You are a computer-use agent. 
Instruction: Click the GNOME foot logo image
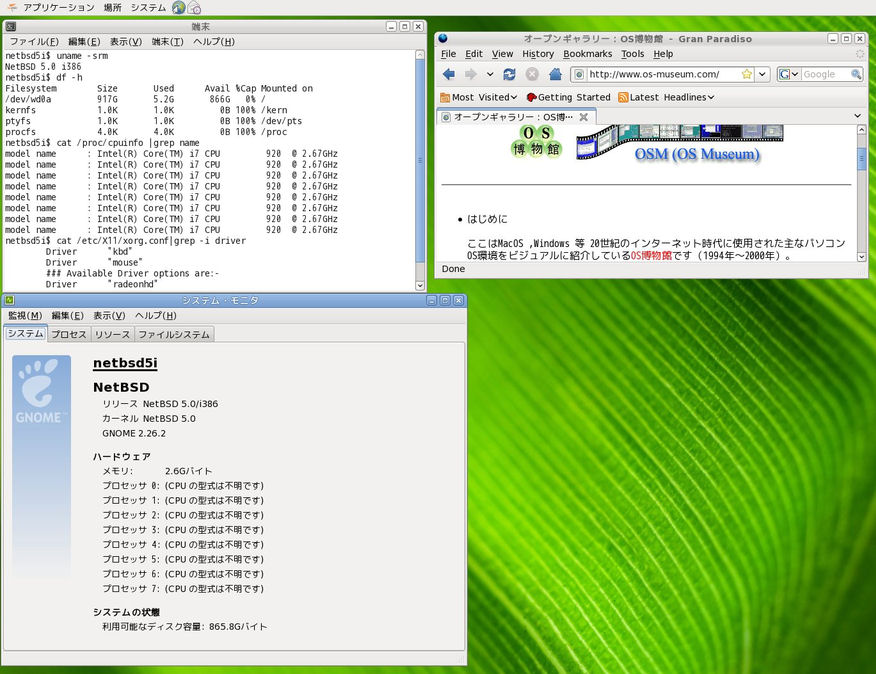coord(41,391)
